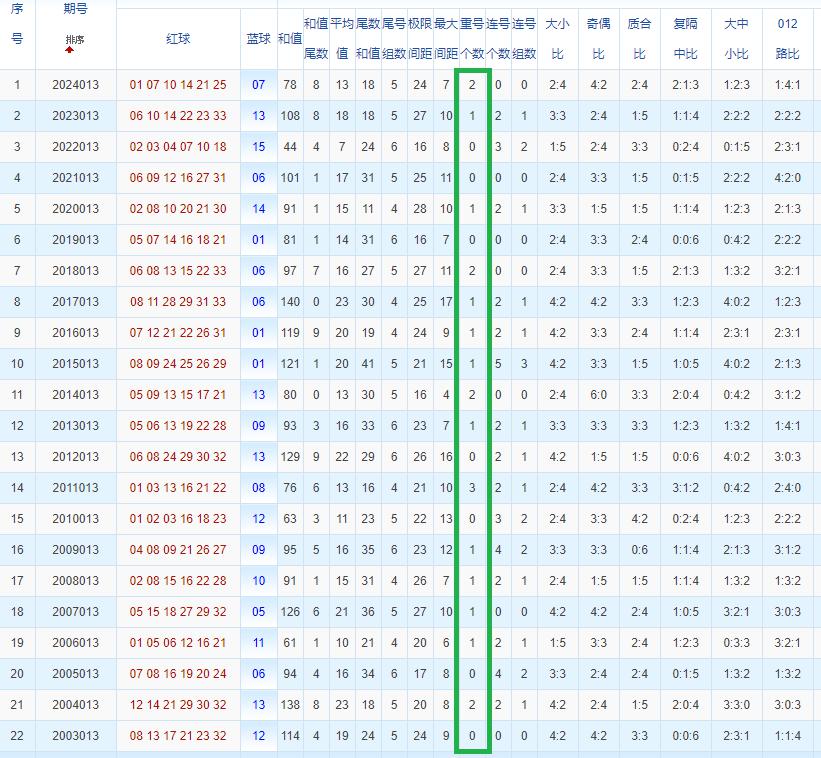Click the 重号个数 column header
The image size is (821, 758).
click(471, 38)
